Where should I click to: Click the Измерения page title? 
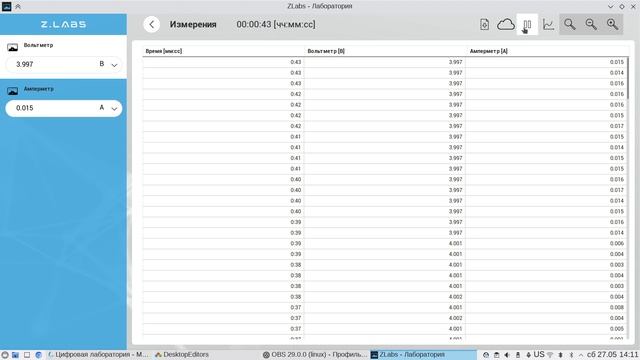pos(193,24)
